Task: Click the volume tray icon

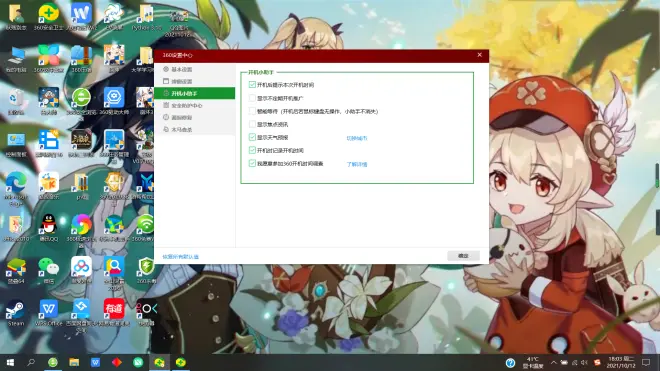Action: (584, 362)
